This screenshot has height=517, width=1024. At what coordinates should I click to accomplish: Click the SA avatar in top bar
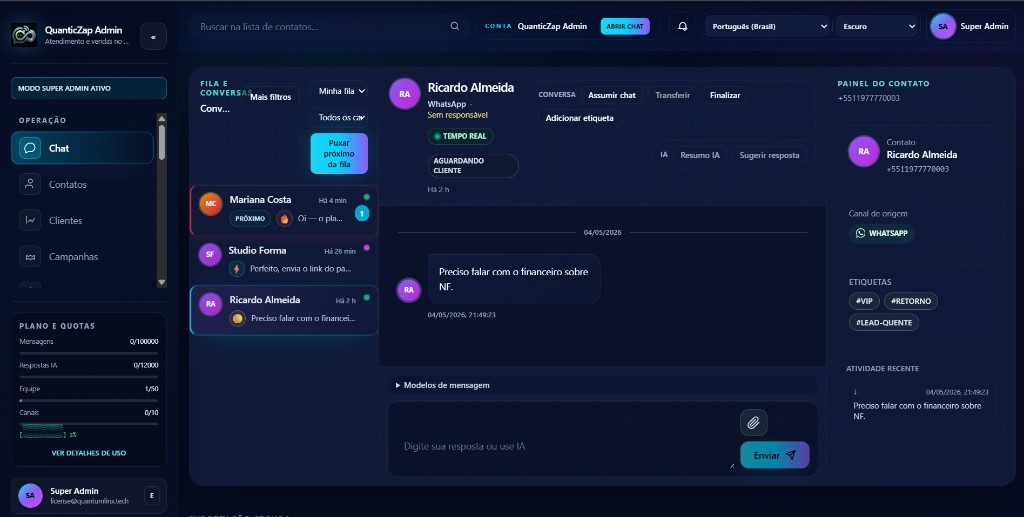click(x=942, y=27)
